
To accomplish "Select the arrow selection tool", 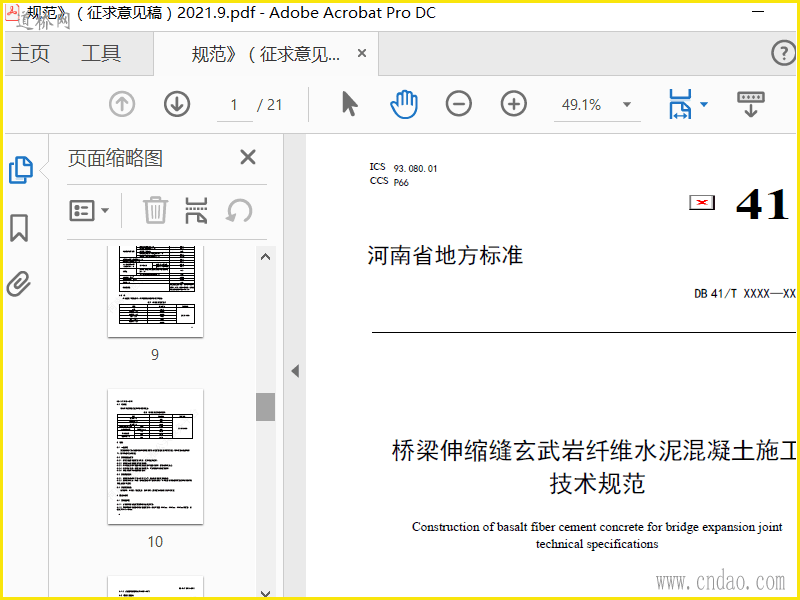I will point(349,104).
